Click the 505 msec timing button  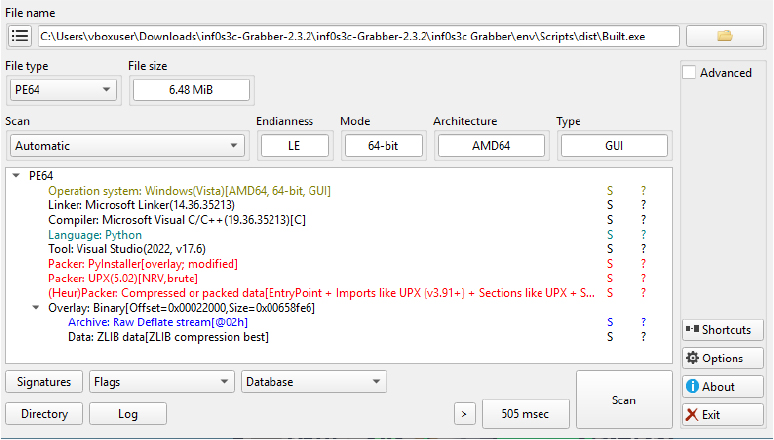[x=525, y=414]
